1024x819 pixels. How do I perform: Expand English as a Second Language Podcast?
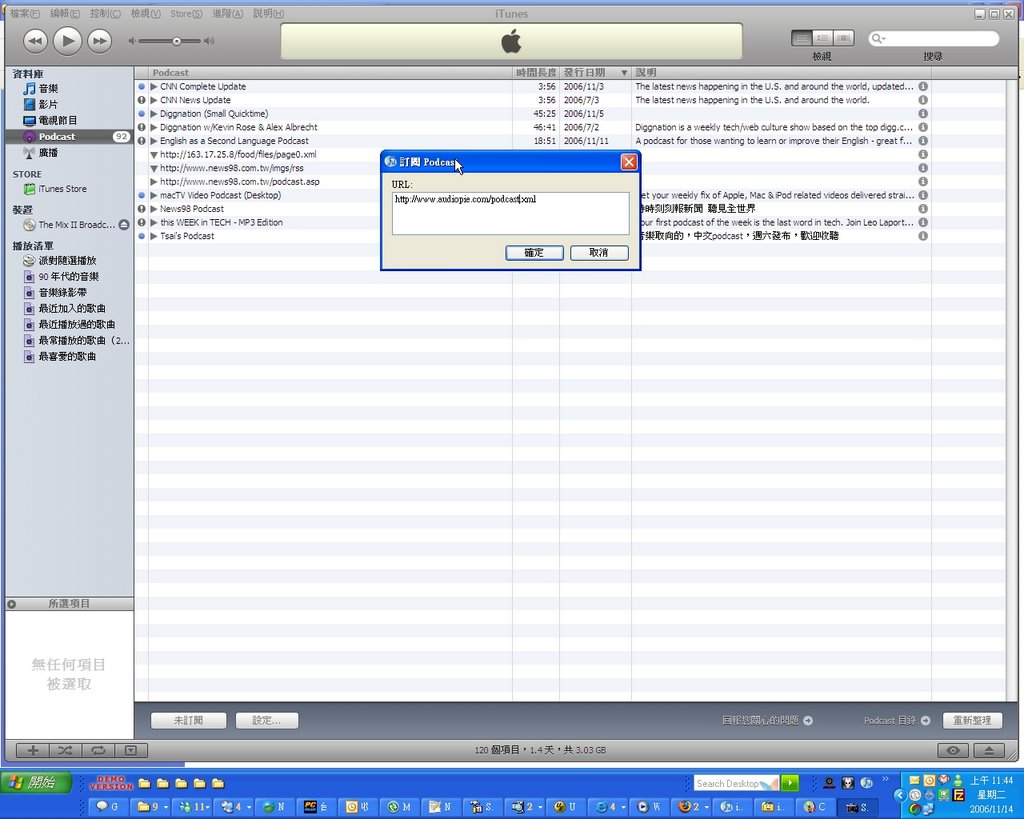(153, 140)
